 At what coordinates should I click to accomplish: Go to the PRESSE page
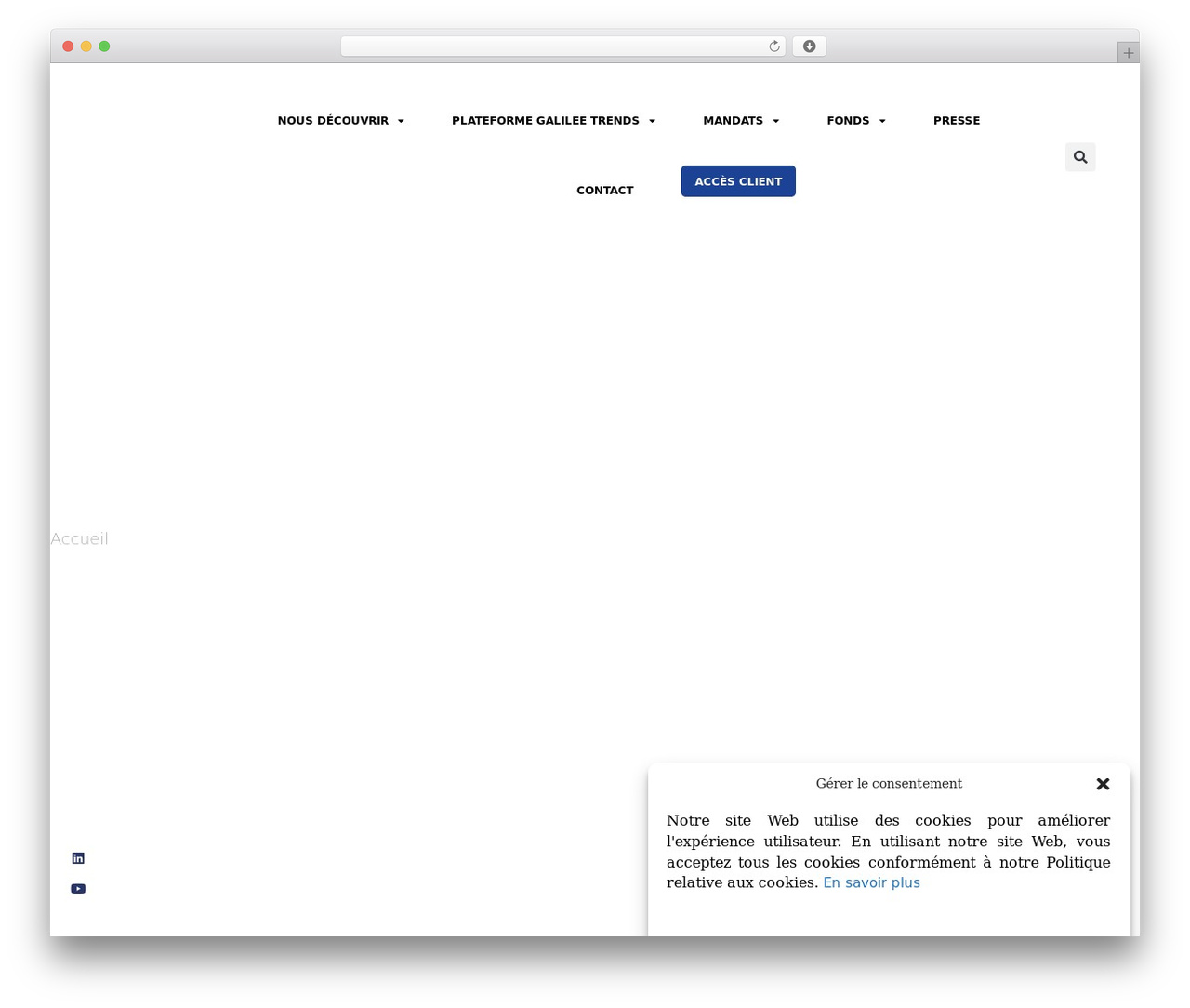957,121
